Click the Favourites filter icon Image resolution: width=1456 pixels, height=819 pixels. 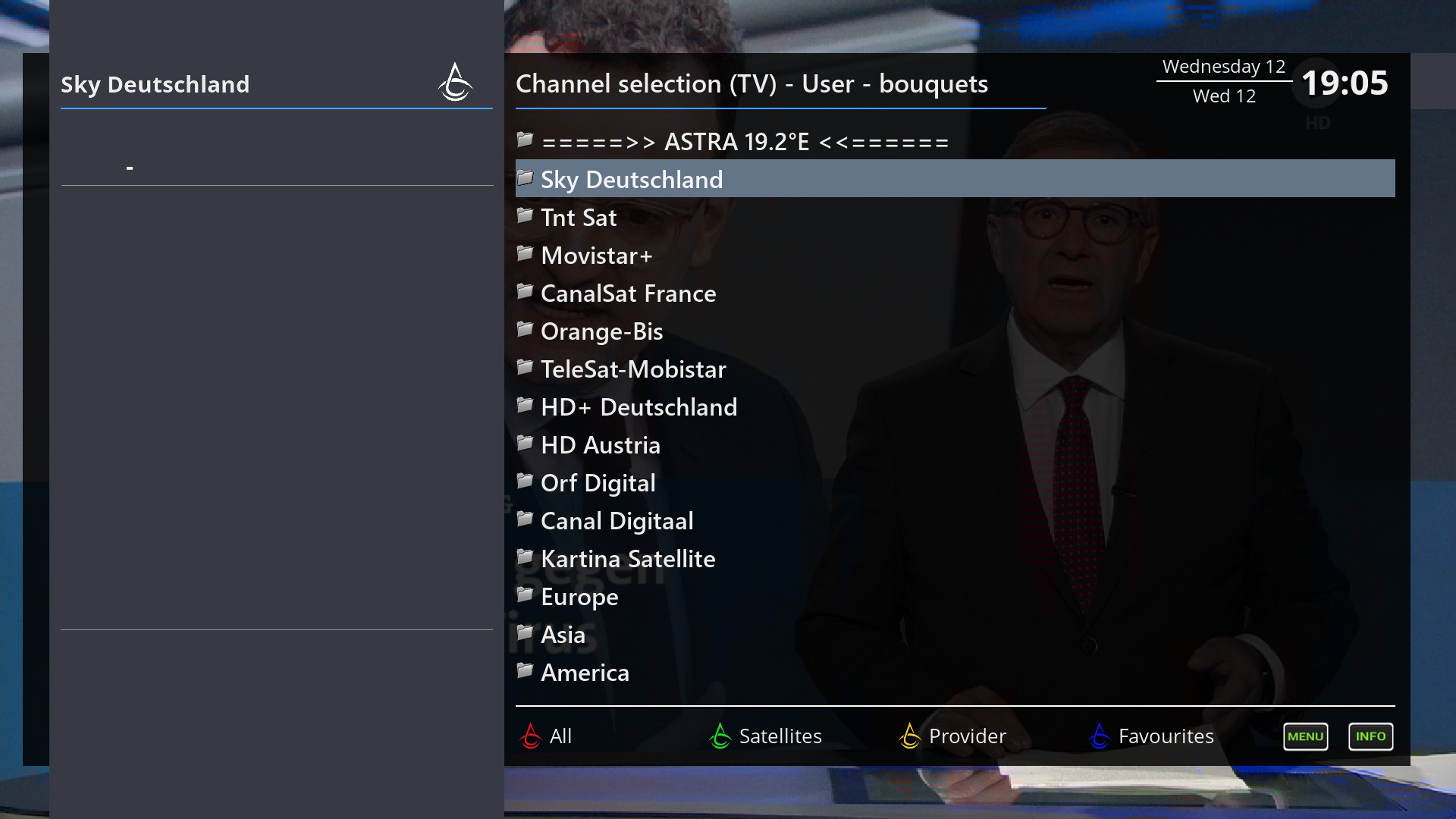[1099, 735]
